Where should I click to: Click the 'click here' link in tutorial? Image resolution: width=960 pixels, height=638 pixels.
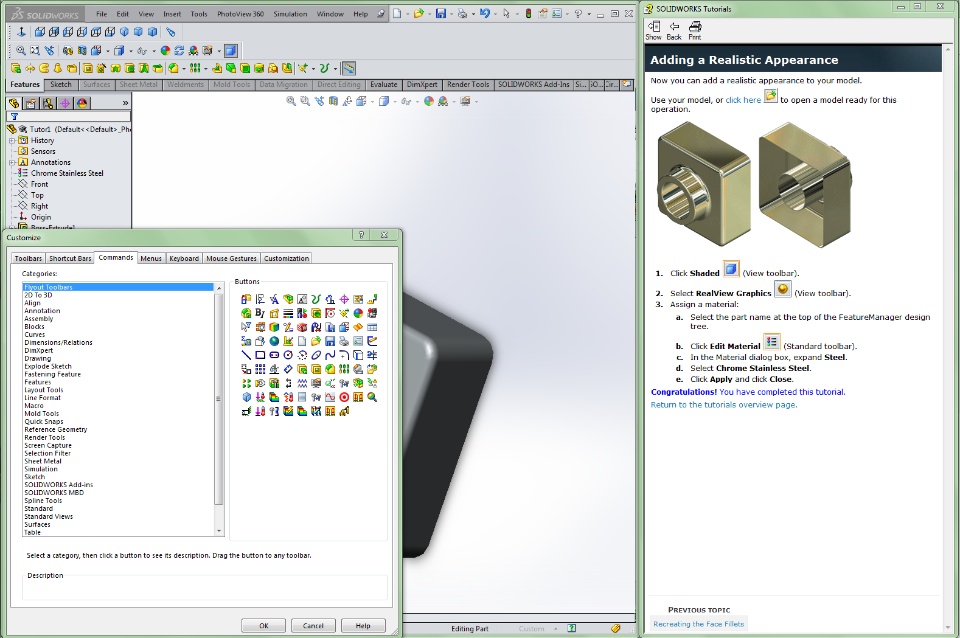[743, 100]
